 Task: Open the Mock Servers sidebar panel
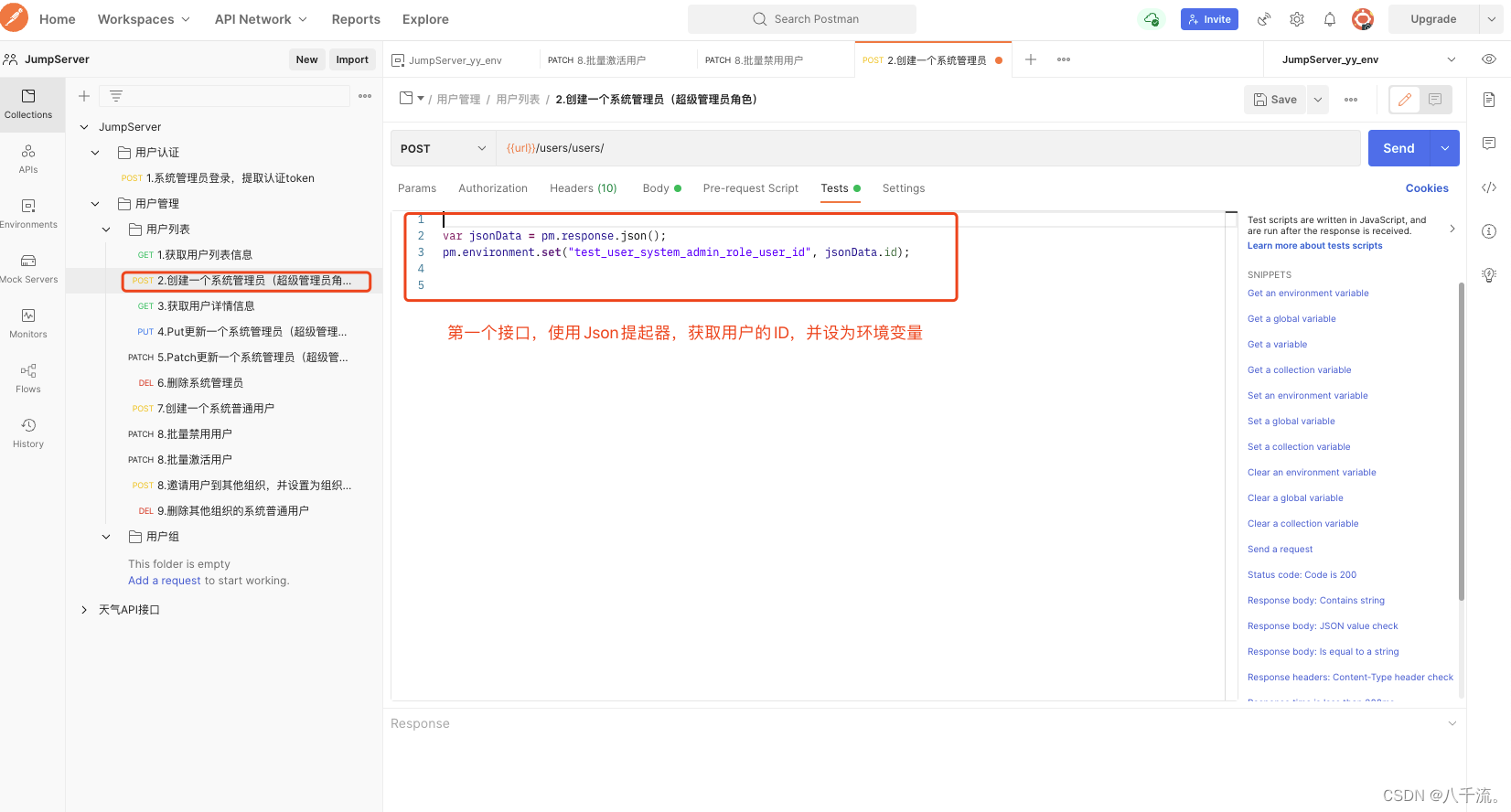pos(28,269)
